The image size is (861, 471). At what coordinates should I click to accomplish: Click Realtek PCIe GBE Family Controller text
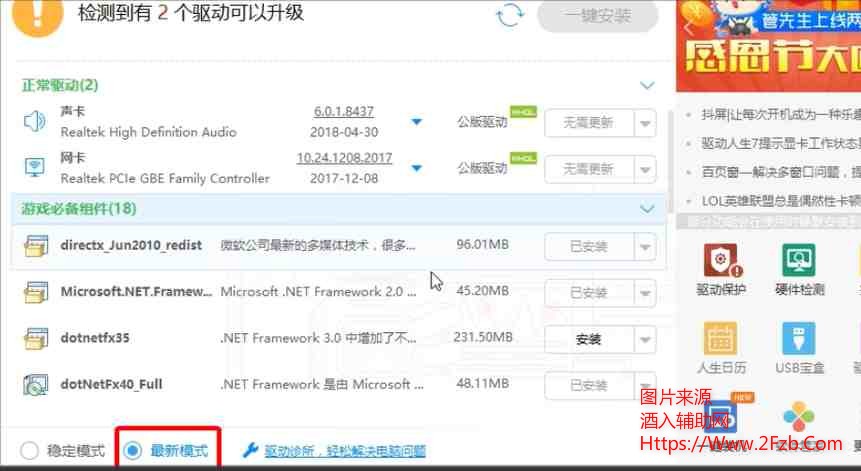point(165,178)
